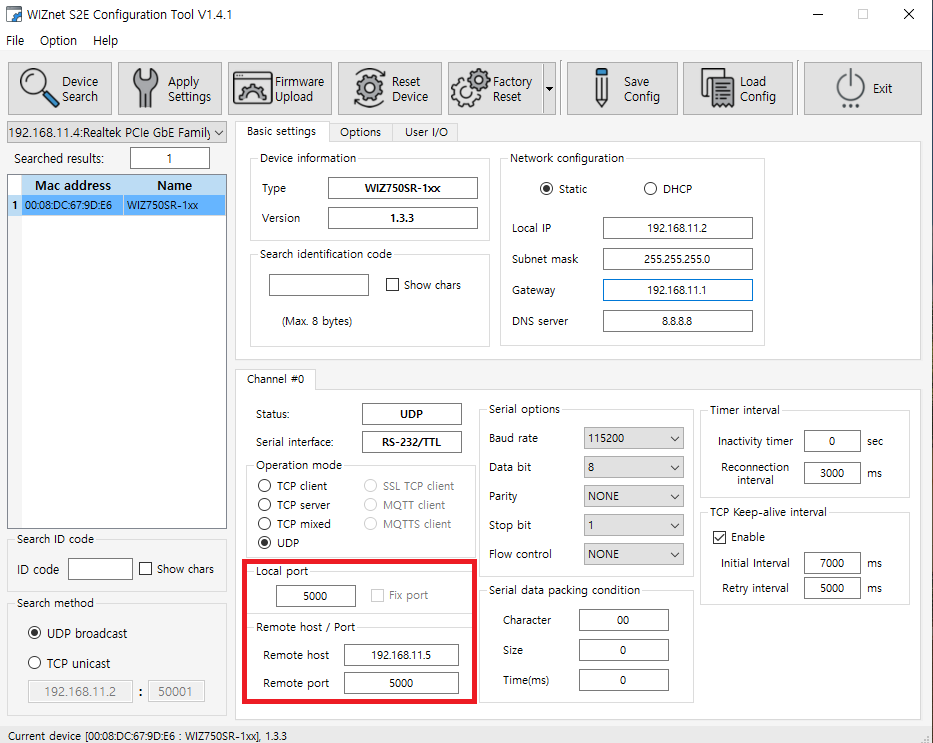Click the Load Config document icon
Image resolution: width=933 pixels, height=743 pixels.
point(718,88)
